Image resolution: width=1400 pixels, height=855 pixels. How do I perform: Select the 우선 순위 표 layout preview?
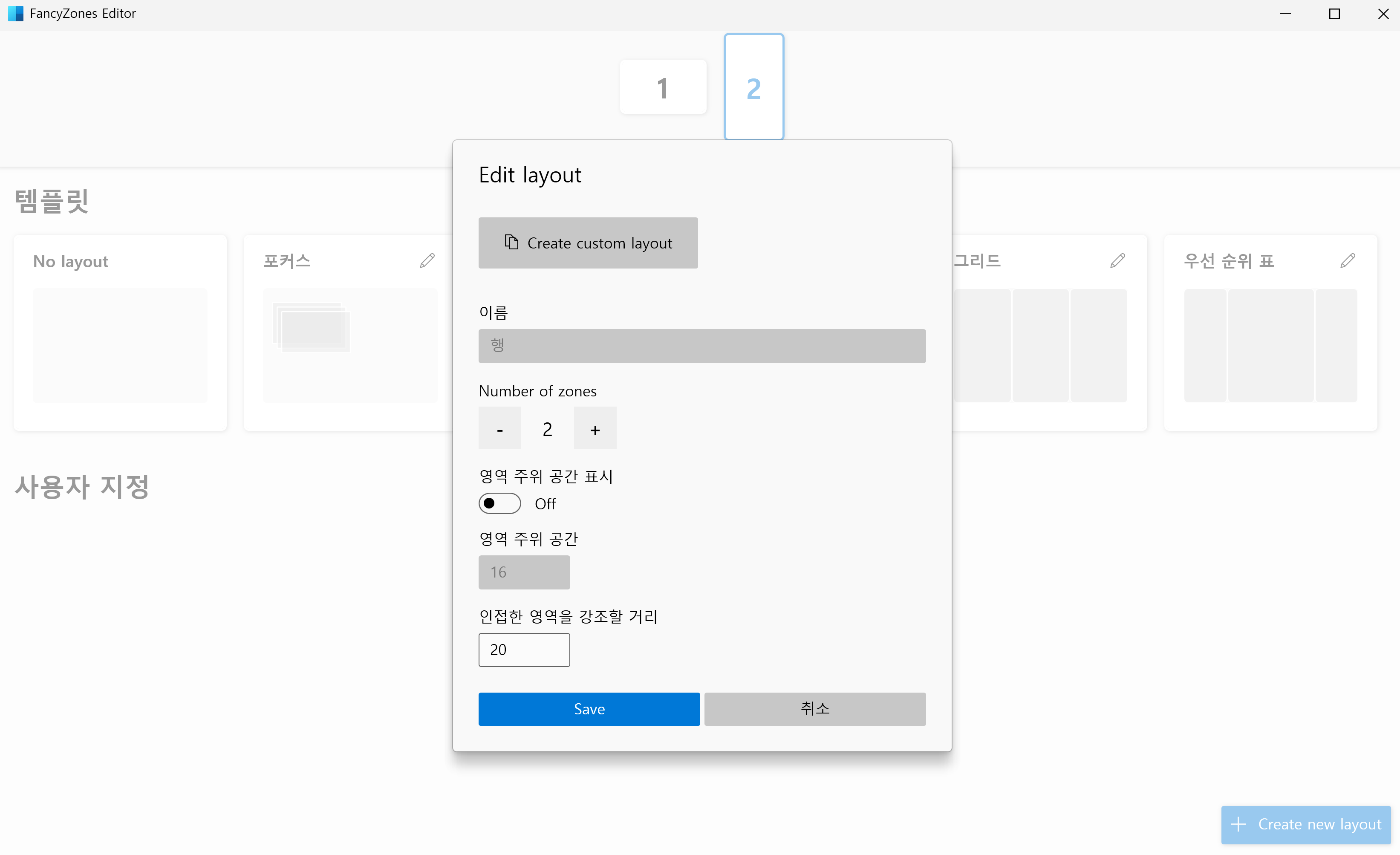[1270, 345]
